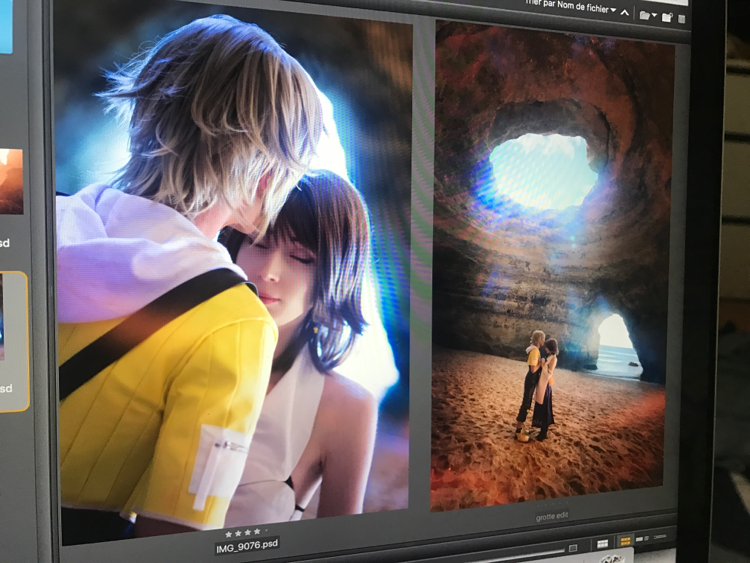The image size is (750, 563).
Task: Switch to details view icon
Action: point(641,539)
